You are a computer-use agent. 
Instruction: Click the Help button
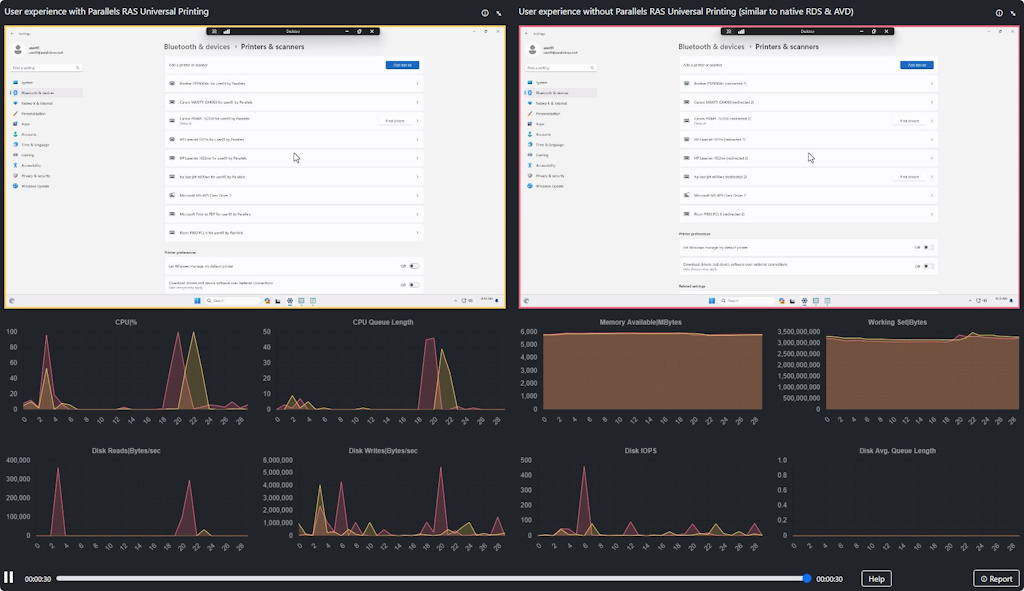click(x=876, y=579)
